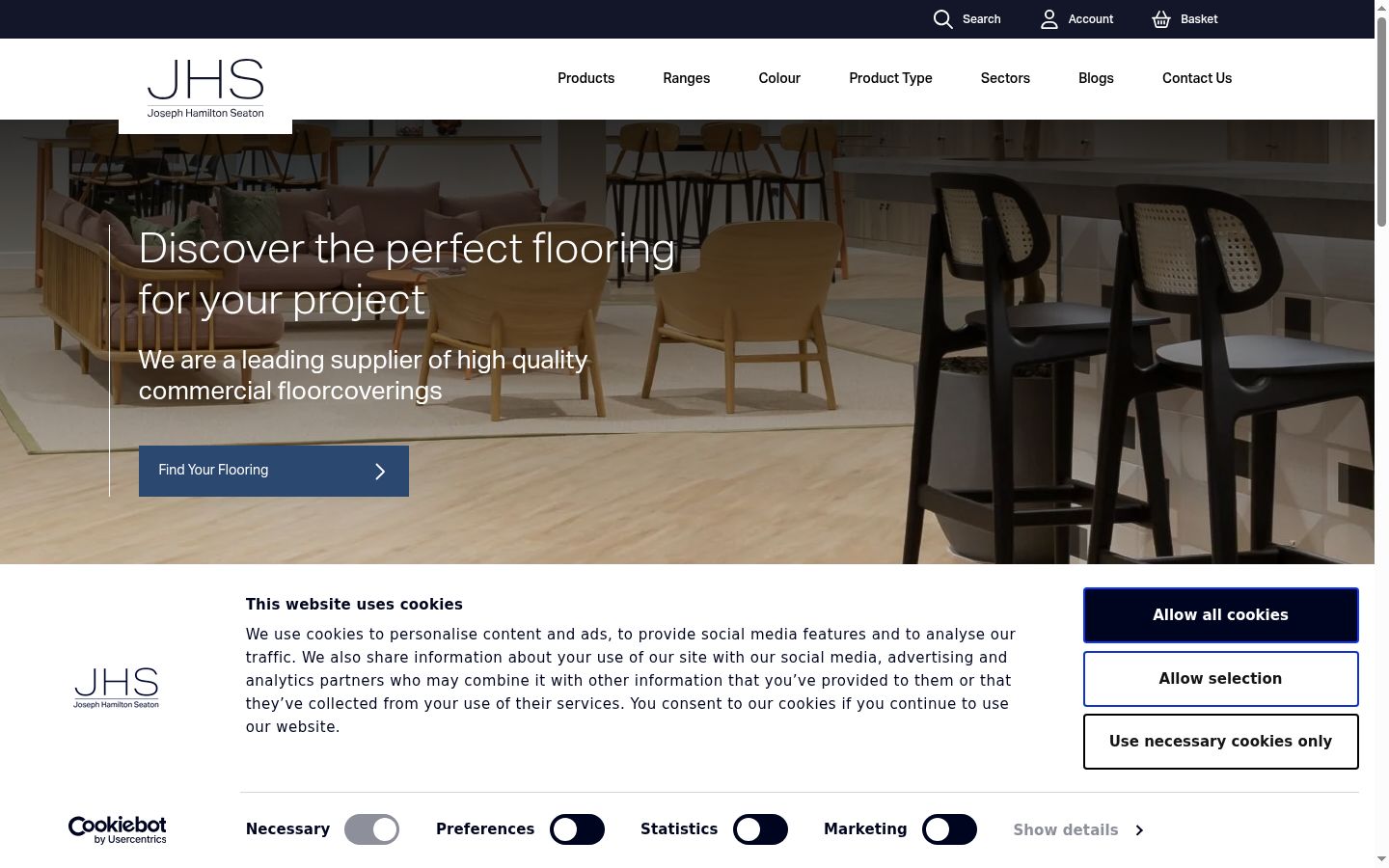Image resolution: width=1389 pixels, height=868 pixels.
Task: Open the Account person icon
Action: (1049, 19)
